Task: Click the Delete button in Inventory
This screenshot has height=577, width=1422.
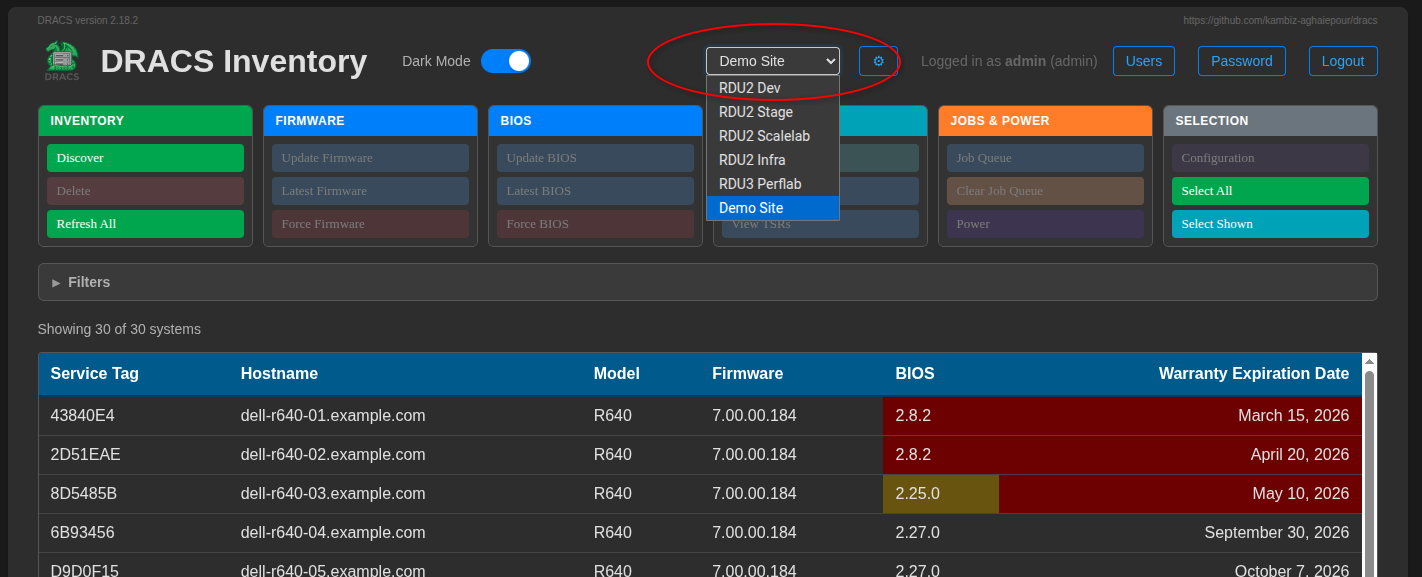Action: pos(145,191)
